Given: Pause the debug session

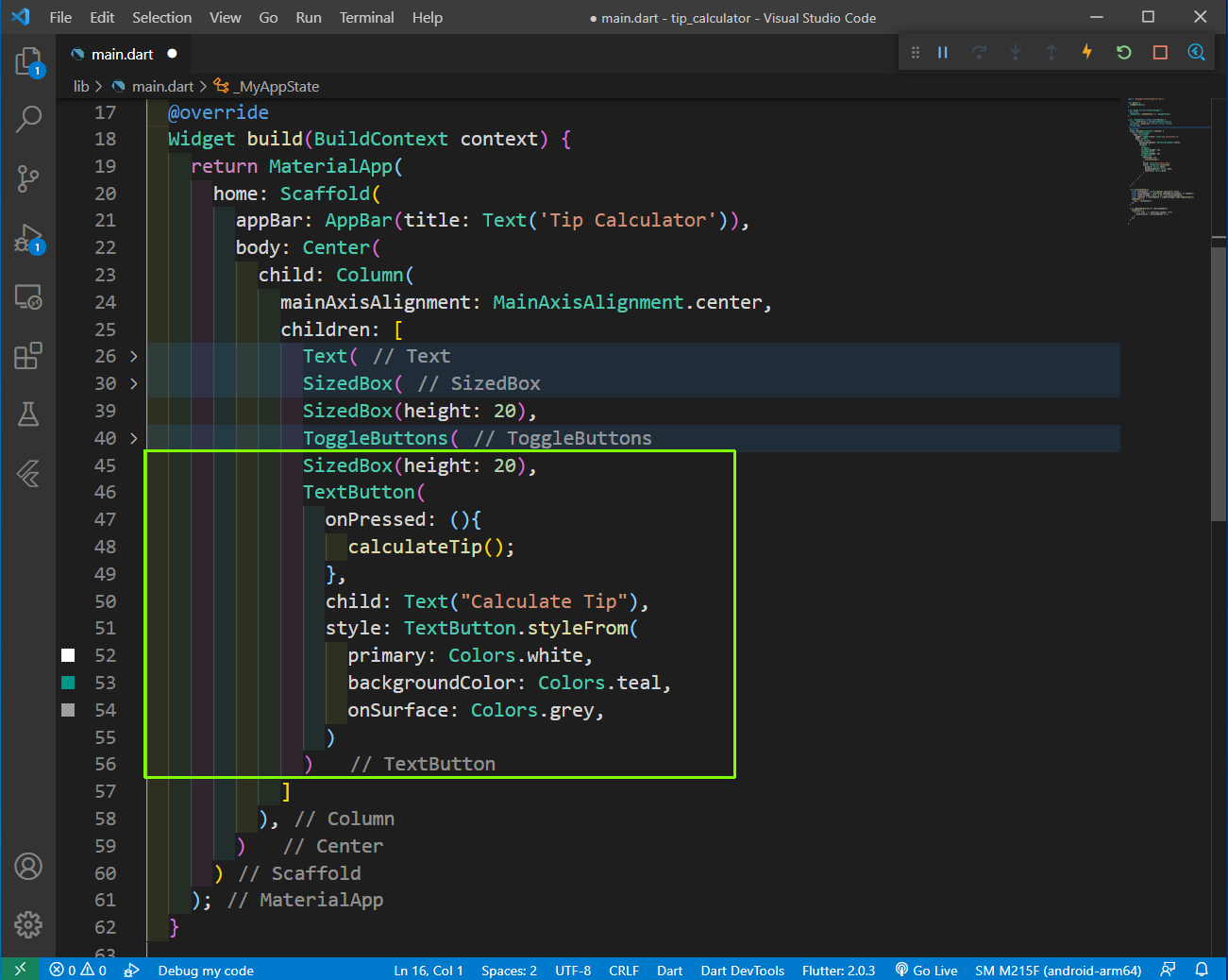Looking at the screenshot, I should 942,52.
